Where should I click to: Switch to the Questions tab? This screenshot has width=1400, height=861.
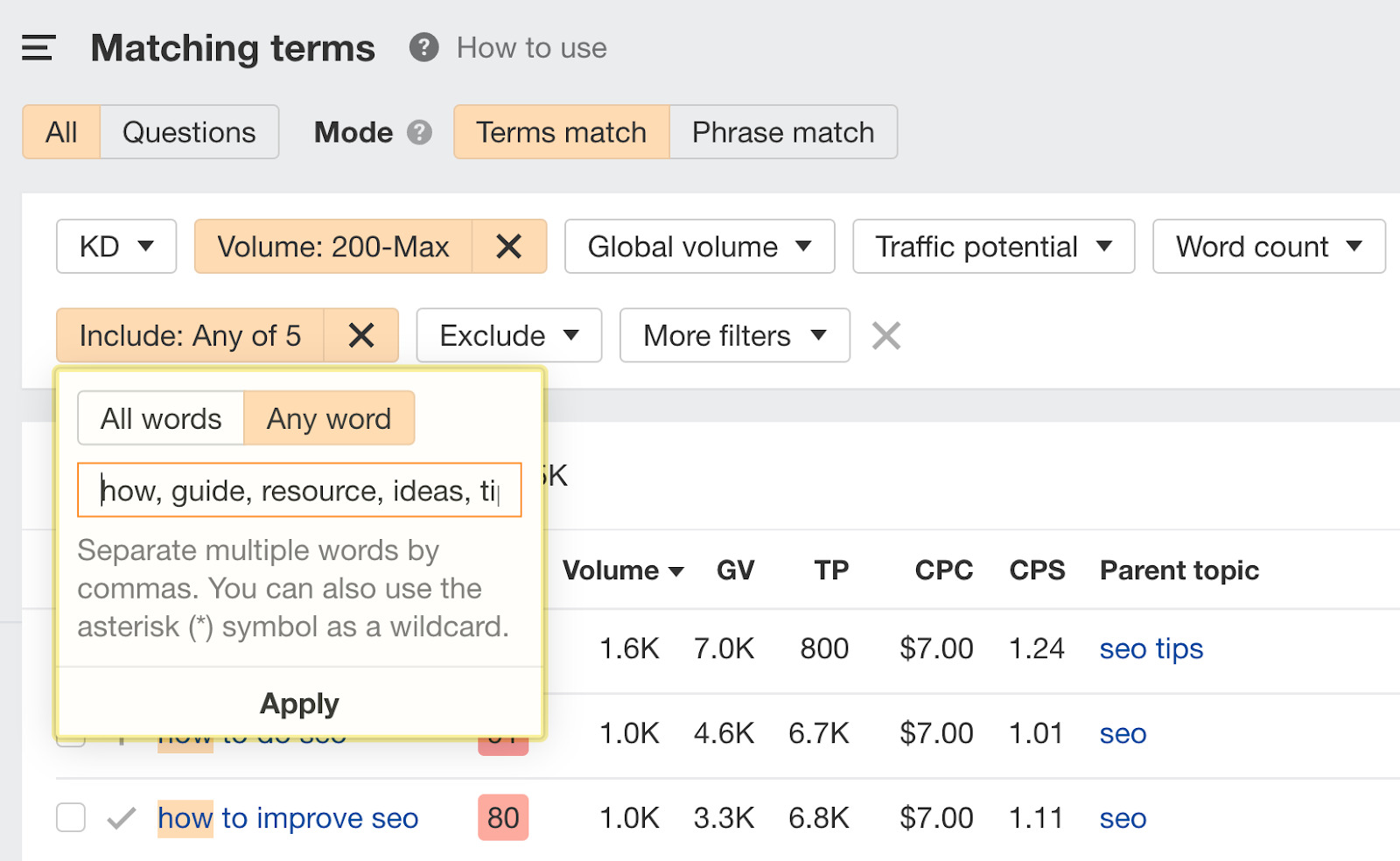point(188,132)
